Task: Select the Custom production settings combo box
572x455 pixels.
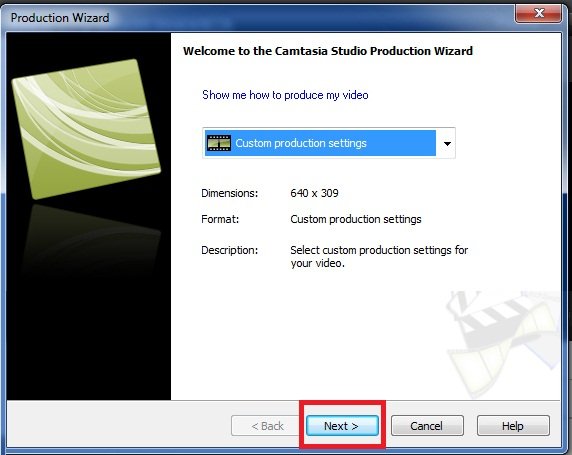Action: [329, 143]
